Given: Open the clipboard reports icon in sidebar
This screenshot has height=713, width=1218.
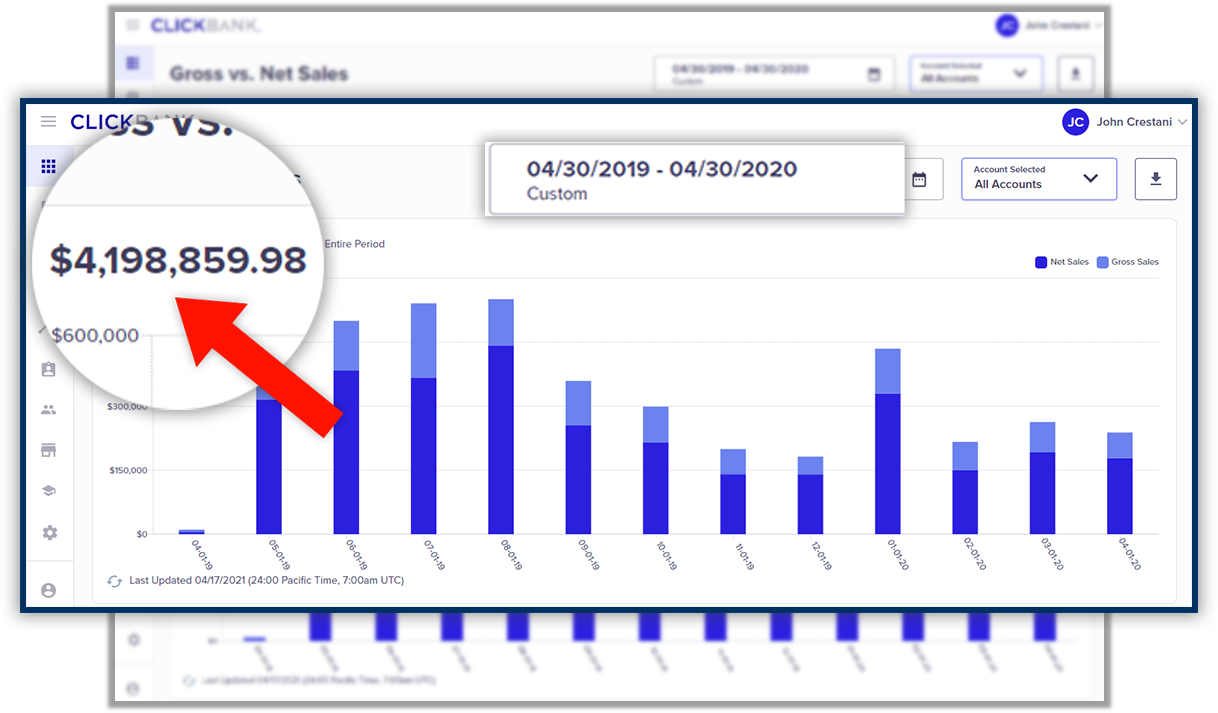Looking at the screenshot, I should [48, 369].
